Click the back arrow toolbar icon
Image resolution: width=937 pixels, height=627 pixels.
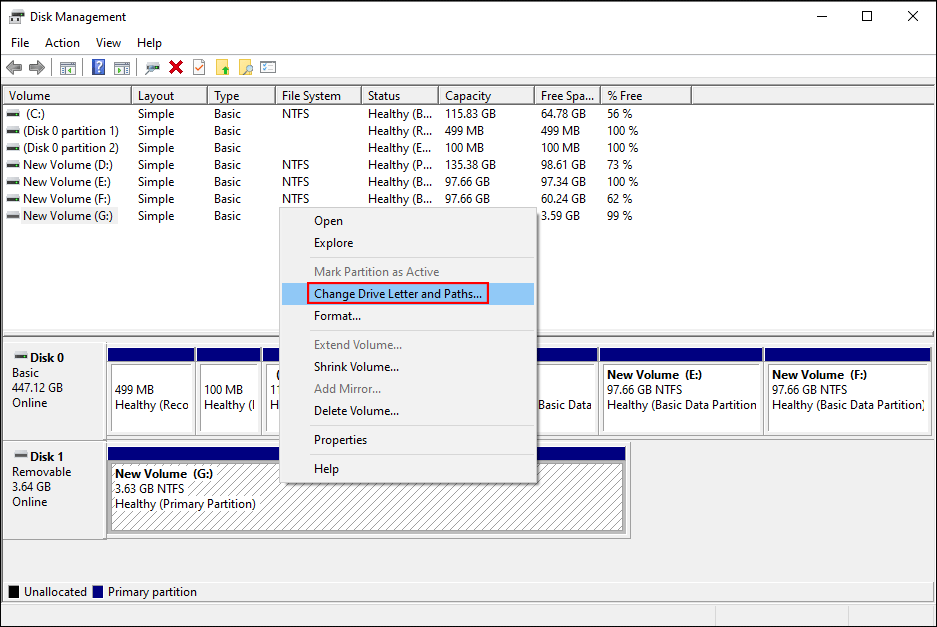coord(14,67)
